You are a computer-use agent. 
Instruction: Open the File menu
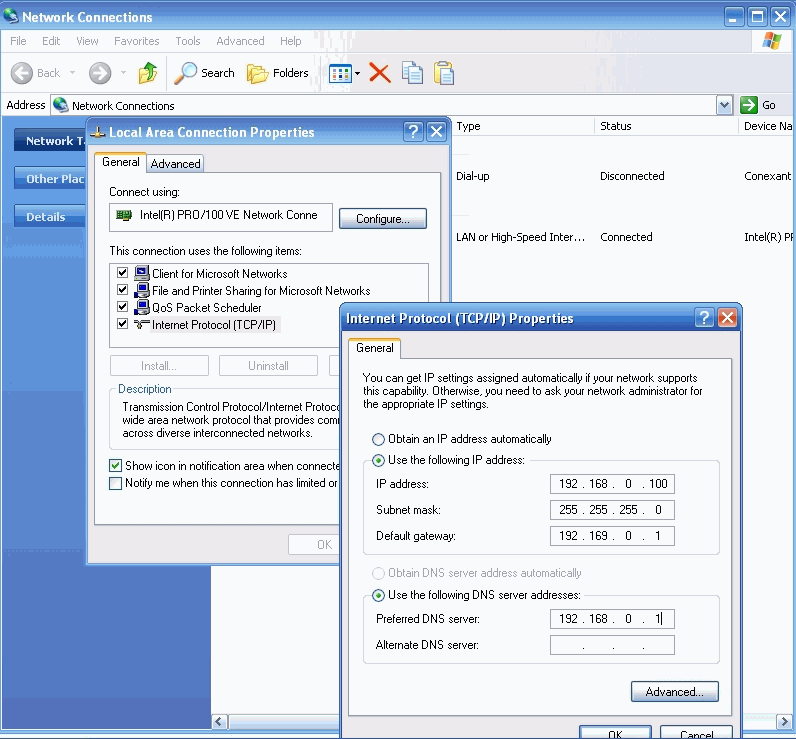[18, 41]
